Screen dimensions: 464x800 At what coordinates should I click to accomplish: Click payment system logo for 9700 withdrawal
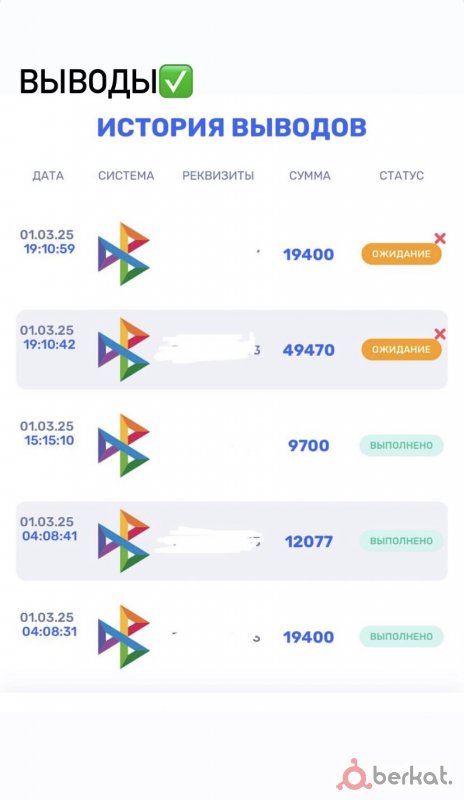click(x=124, y=445)
